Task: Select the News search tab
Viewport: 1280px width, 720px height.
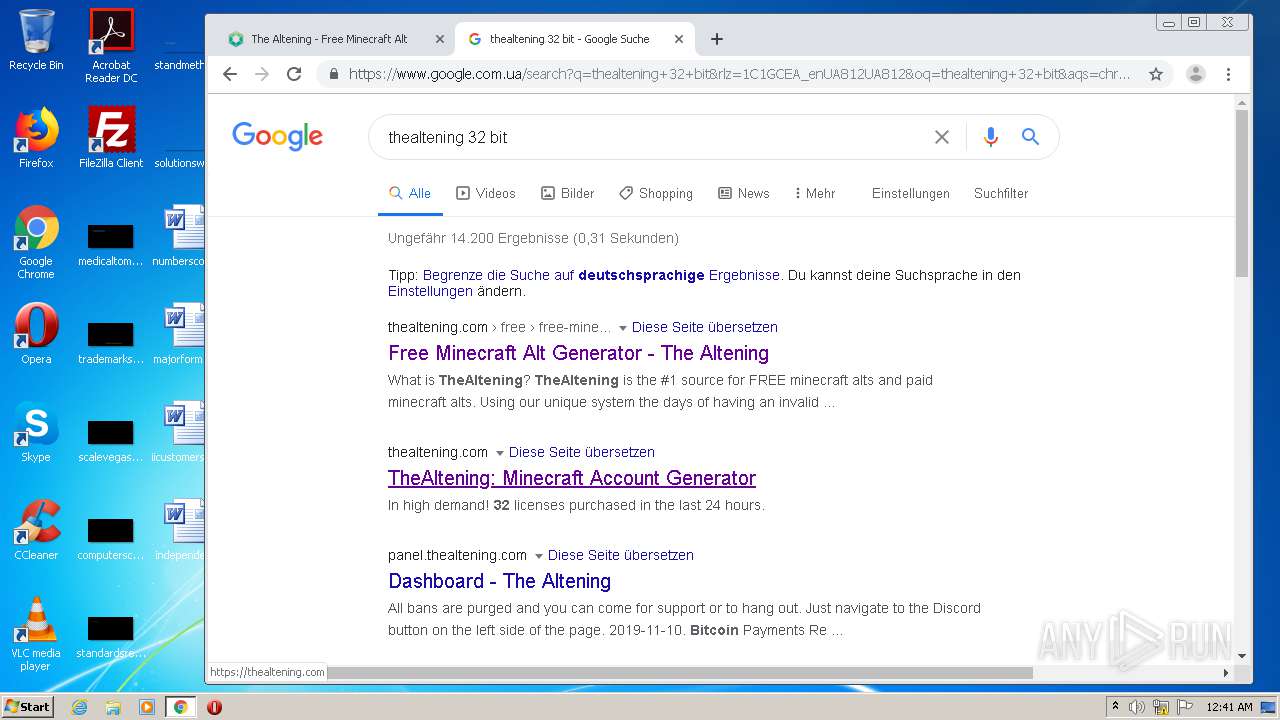Action: point(744,193)
